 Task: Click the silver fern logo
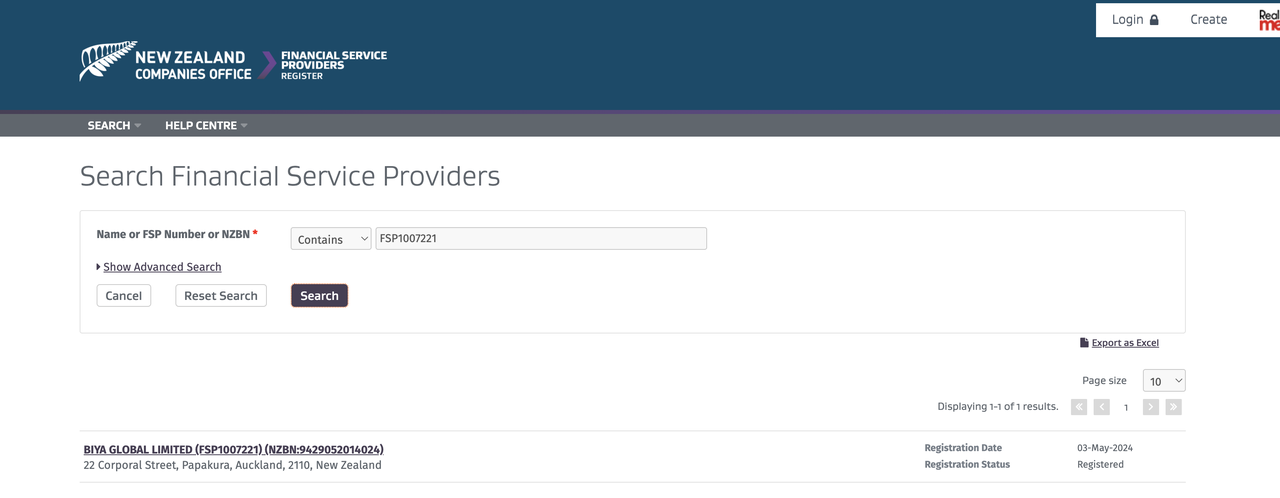[107, 61]
